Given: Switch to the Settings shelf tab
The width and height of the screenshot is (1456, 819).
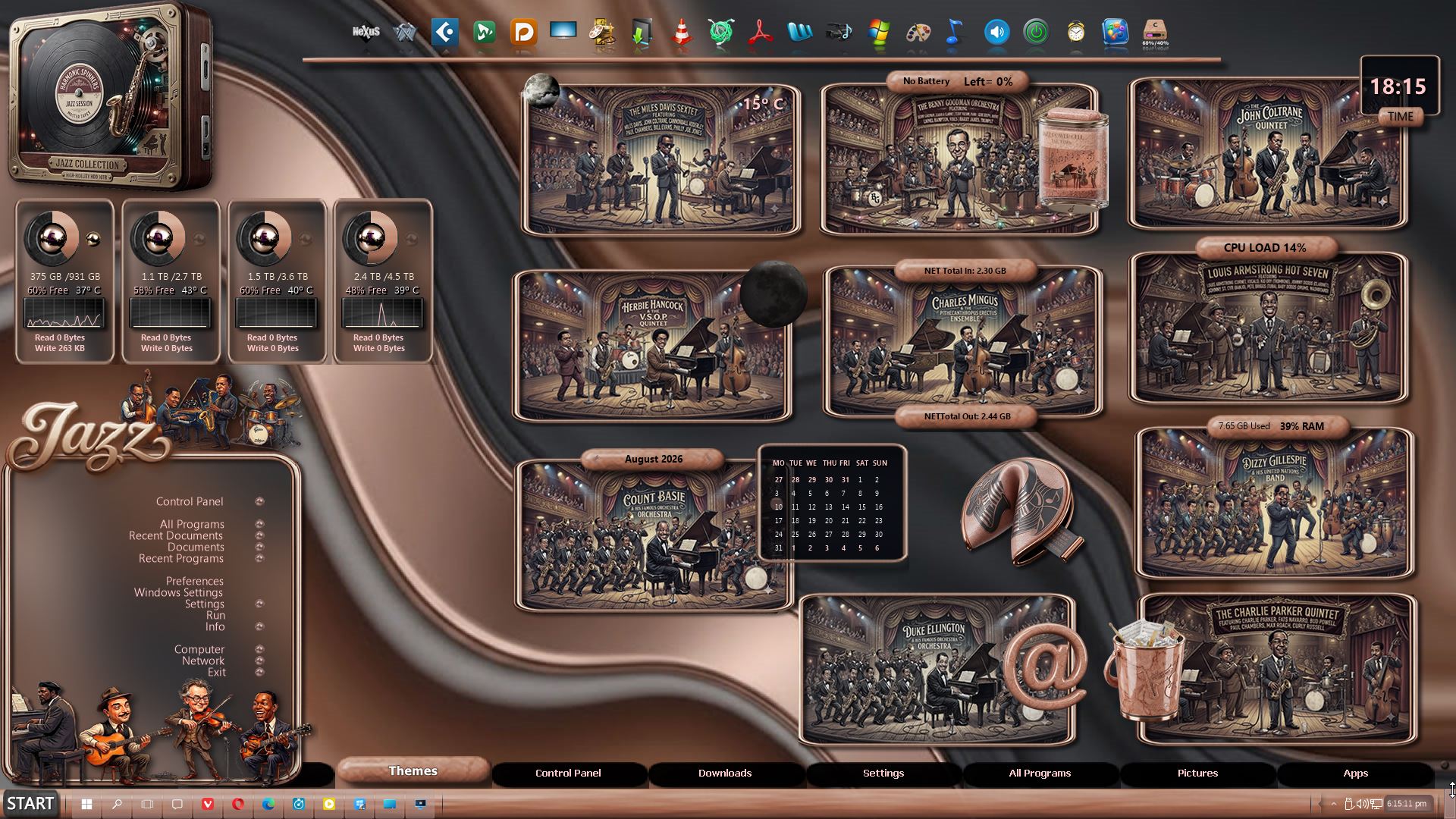Looking at the screenshot, I should click(883, 773).
